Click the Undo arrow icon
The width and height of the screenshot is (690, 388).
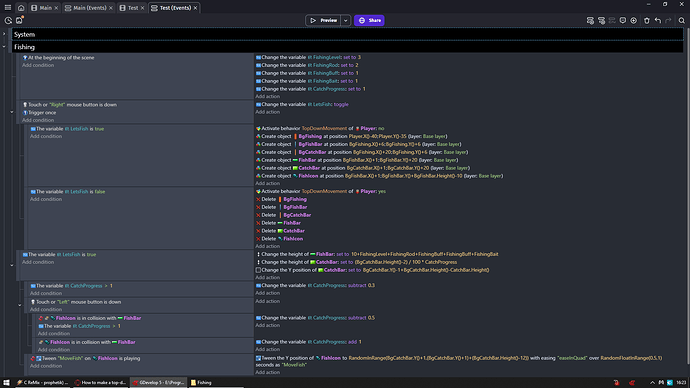click(658, 20)
